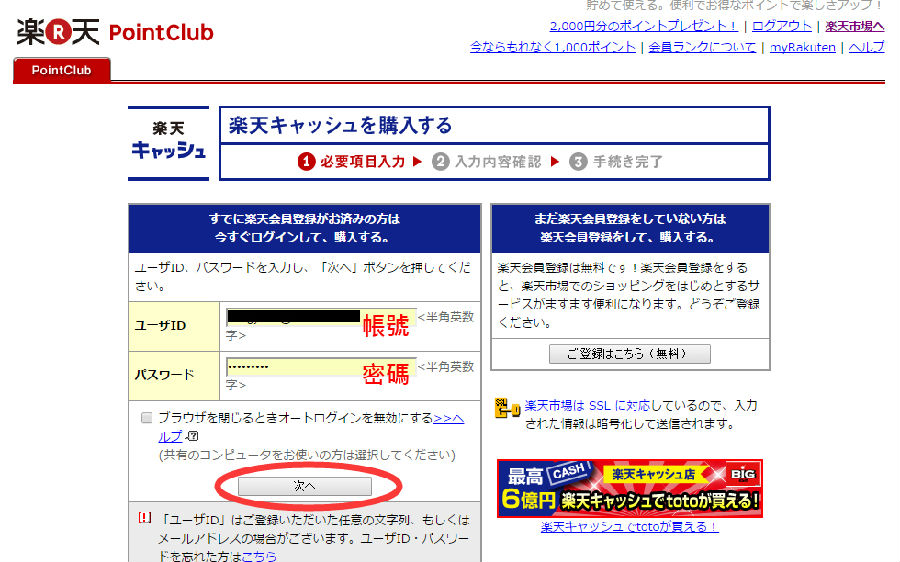Enable the disable-auto-login checkbox

tap(146, 417)
